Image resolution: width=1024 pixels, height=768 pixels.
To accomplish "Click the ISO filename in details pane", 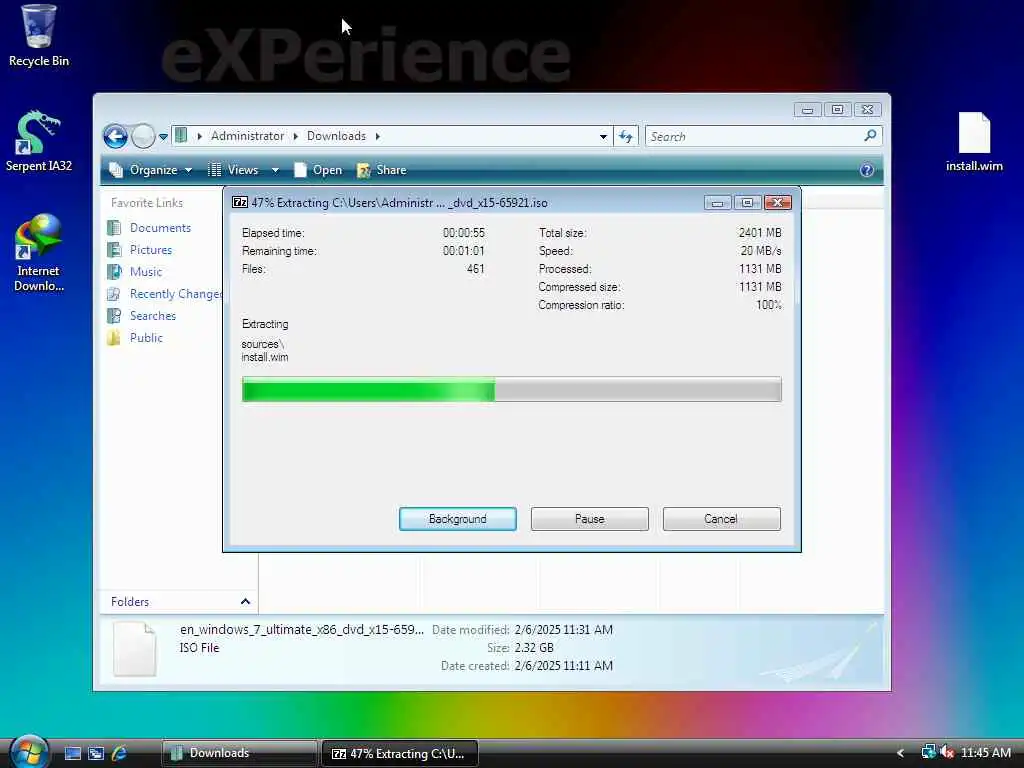I will pyautogui.click(x=302, y=630).
